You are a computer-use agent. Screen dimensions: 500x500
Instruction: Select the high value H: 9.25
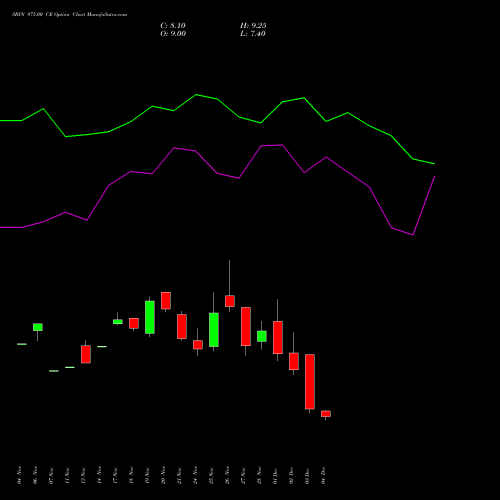coord(253,26)
